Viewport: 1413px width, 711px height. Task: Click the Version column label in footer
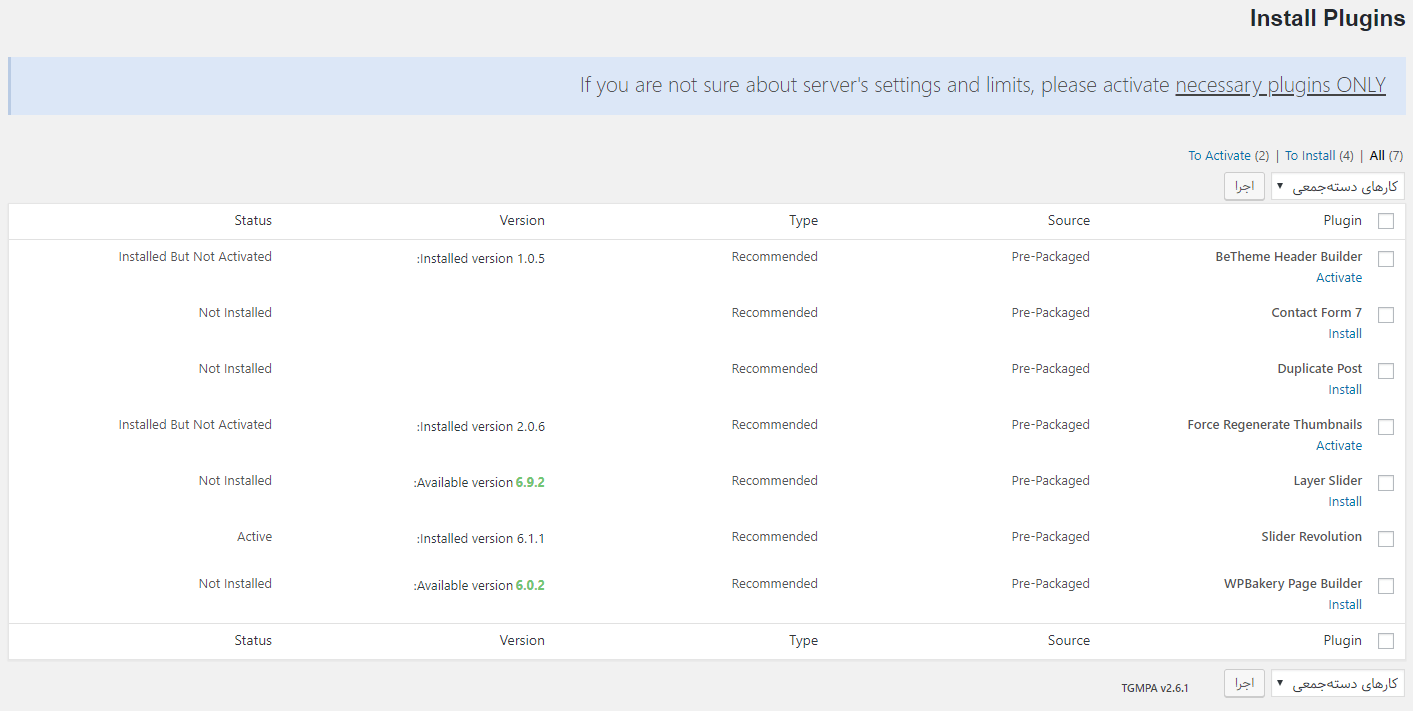tap(522, 641)
